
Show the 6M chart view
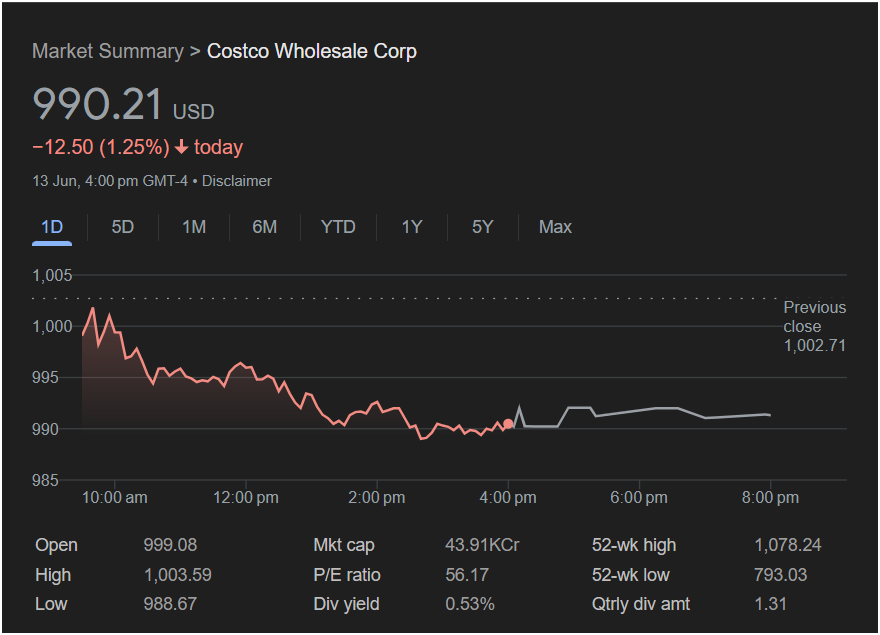[x=264, y=227]
